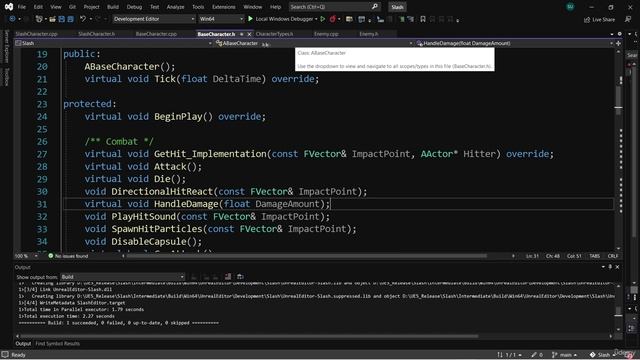Click the editor horizontal scrollbar thumb
Image resolution: width=640 pixels, height=360 pixels.
307,256
